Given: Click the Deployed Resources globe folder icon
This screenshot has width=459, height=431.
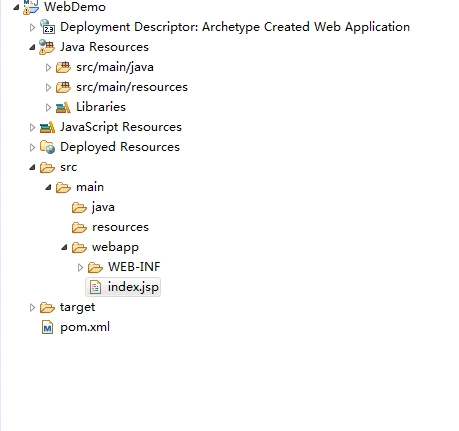Looking at the screenshot, I should (47, 147).
